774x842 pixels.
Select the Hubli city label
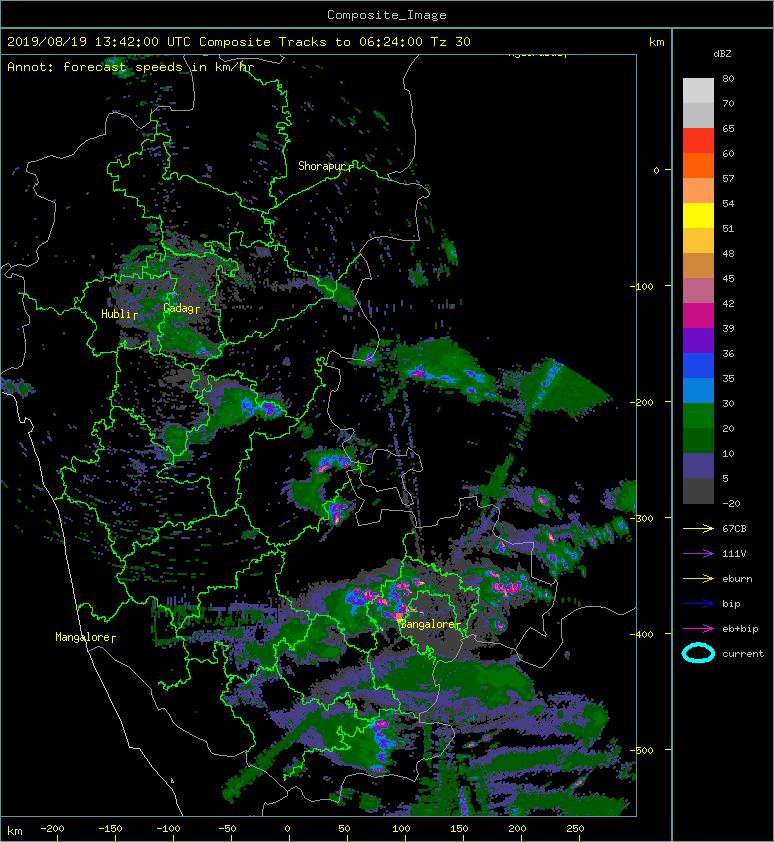pos(116,314)
